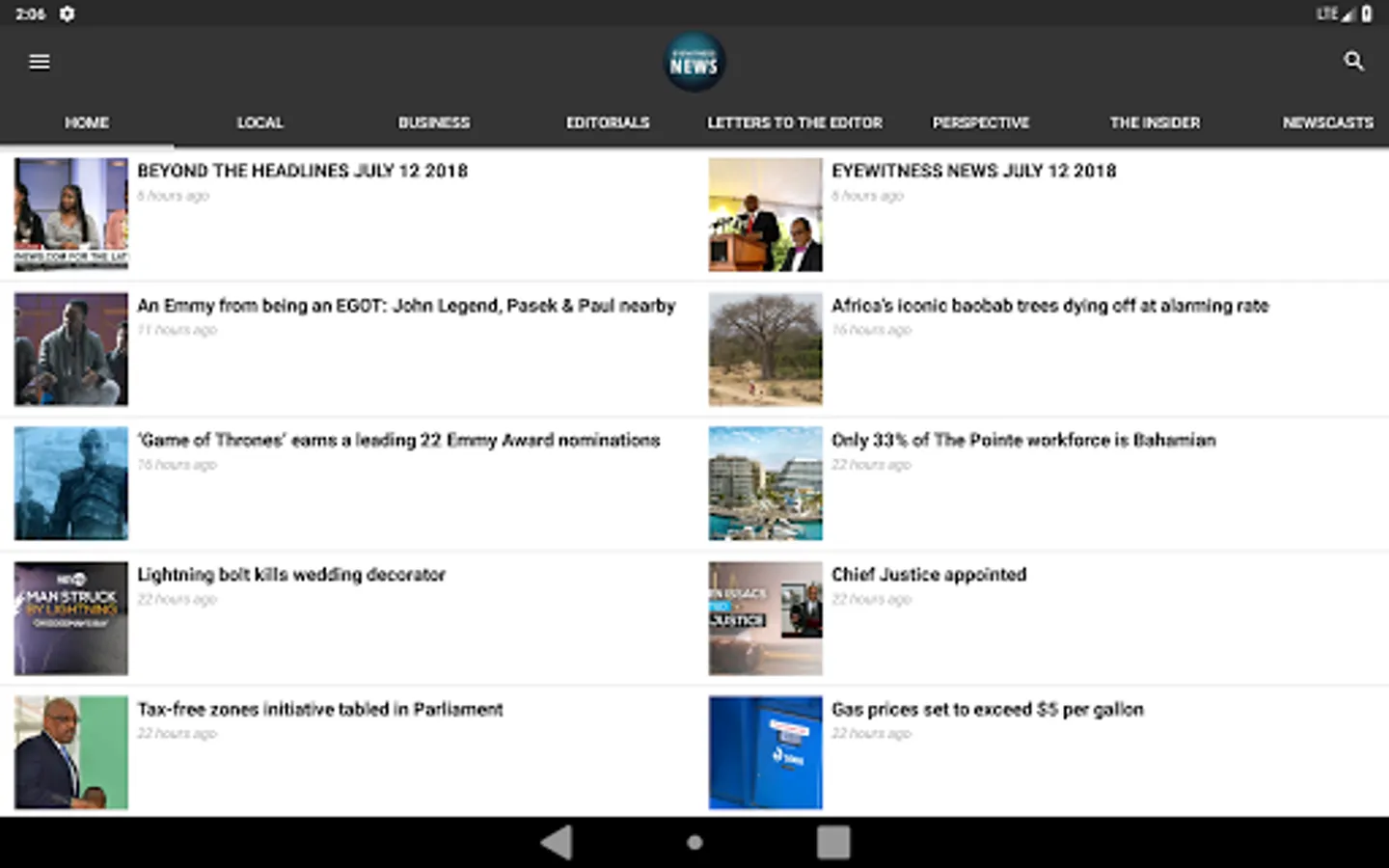The height and width of the screenshot is (868, 1389).
Task: Tap the podium speaker thumbnail
Action: click(x=766, y=214)
